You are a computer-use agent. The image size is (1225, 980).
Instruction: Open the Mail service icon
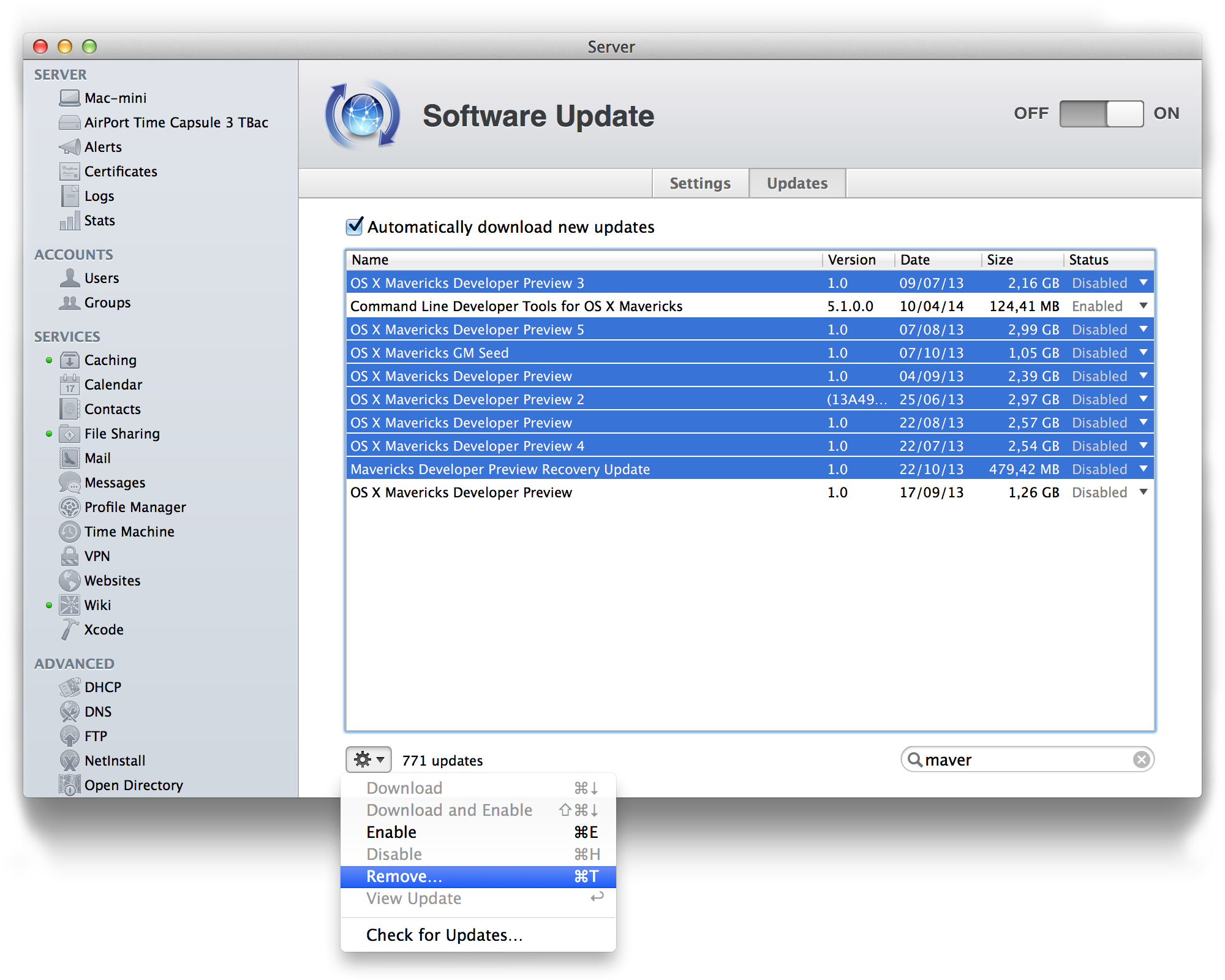click(70, 458)
